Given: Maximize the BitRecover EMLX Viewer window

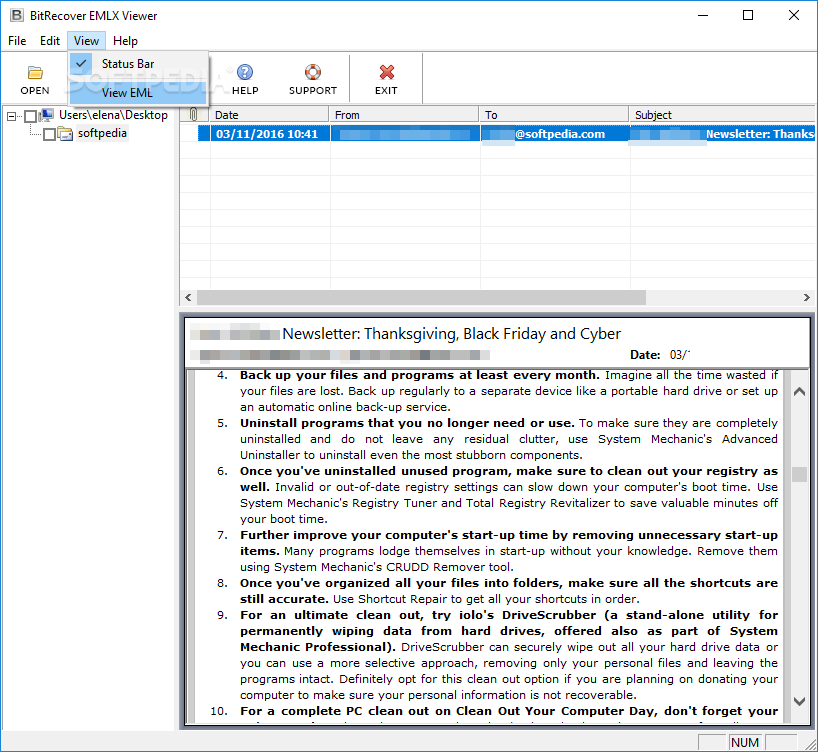Looking at the screenshot, I should [x=748, y=15].
